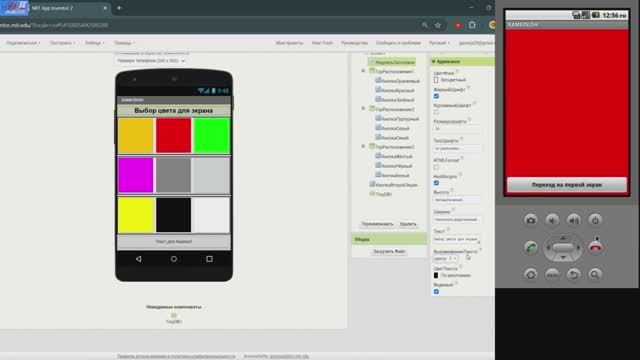Toggle the HasMargins checkbox
The height and width of the screenshot is (360, 640).
pos(436,183)
